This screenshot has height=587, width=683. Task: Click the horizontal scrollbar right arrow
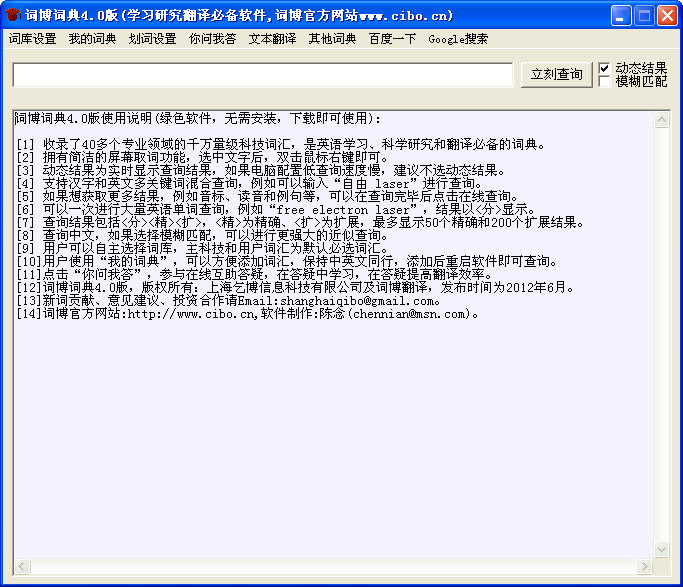(x=646, y=567)
